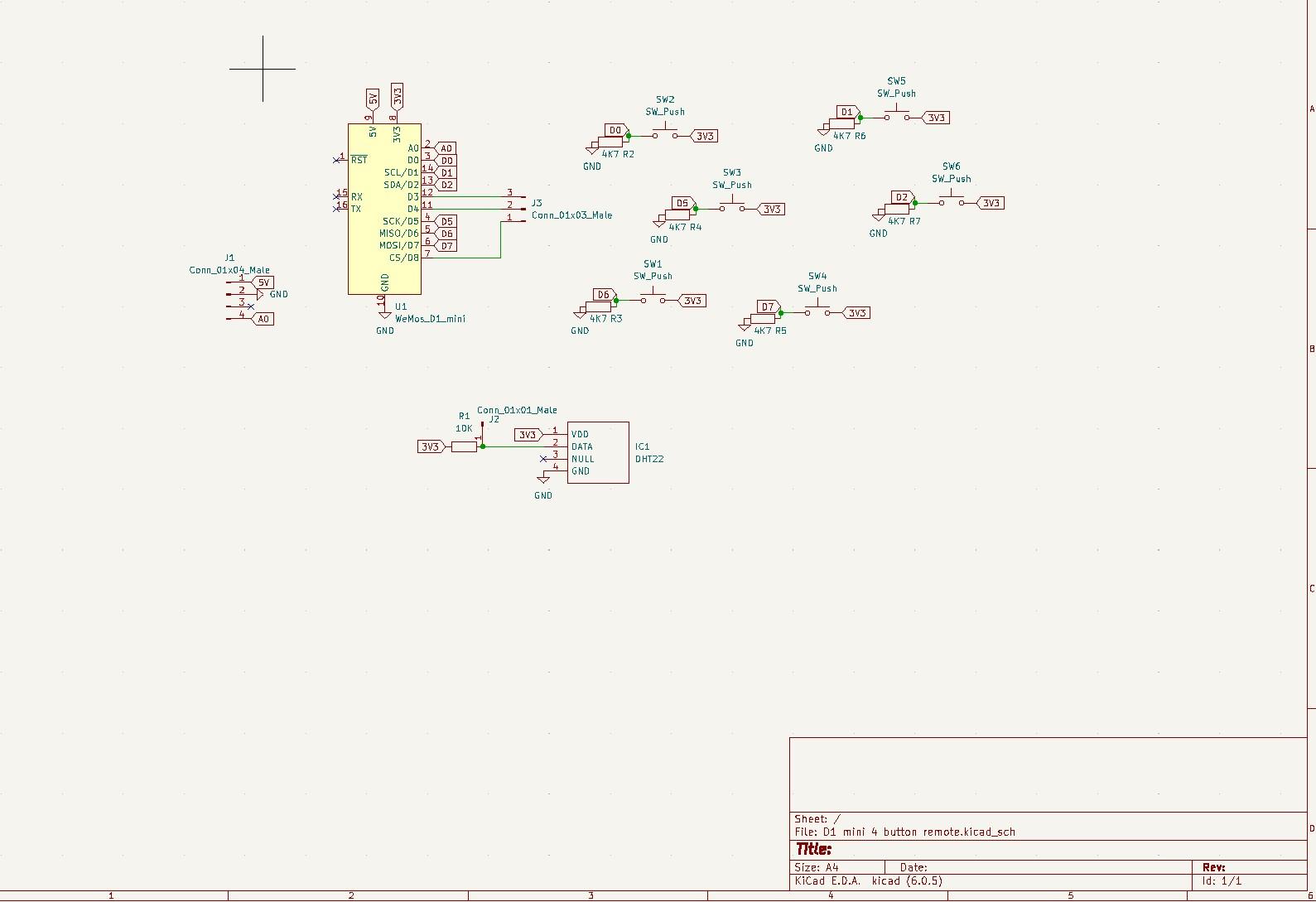1316x902 pixels.
Task: Select the no-connect flag on J1 pin 3
Action: point(251,306)
